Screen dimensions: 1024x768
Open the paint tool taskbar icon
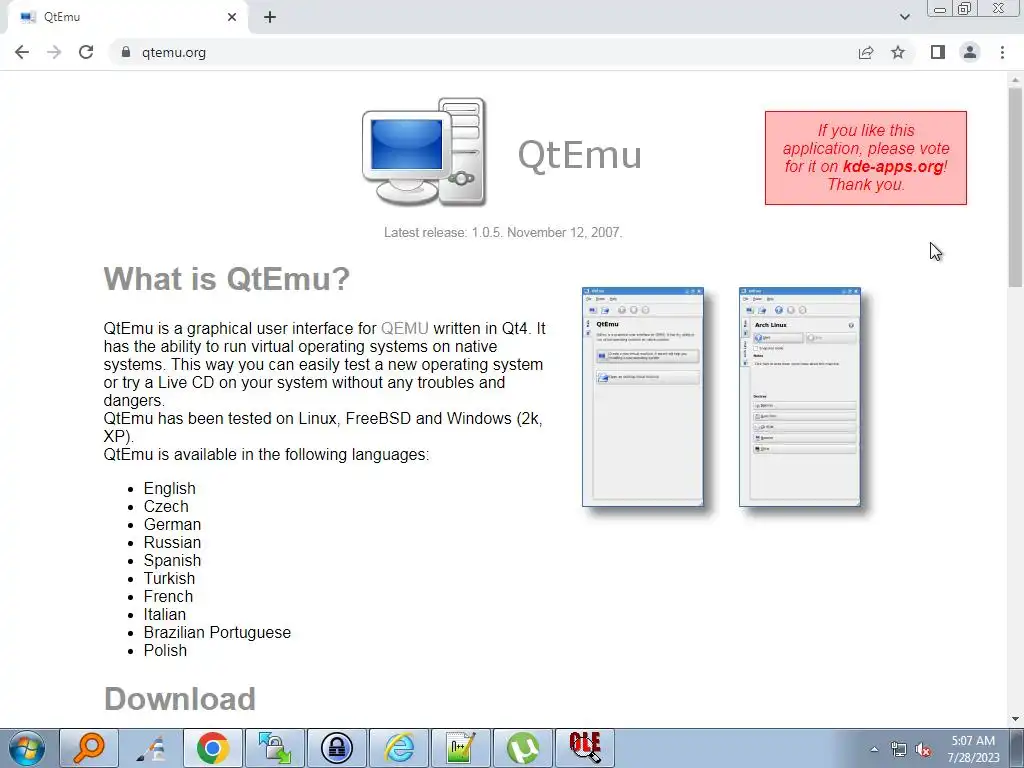[x=151, y=748]
